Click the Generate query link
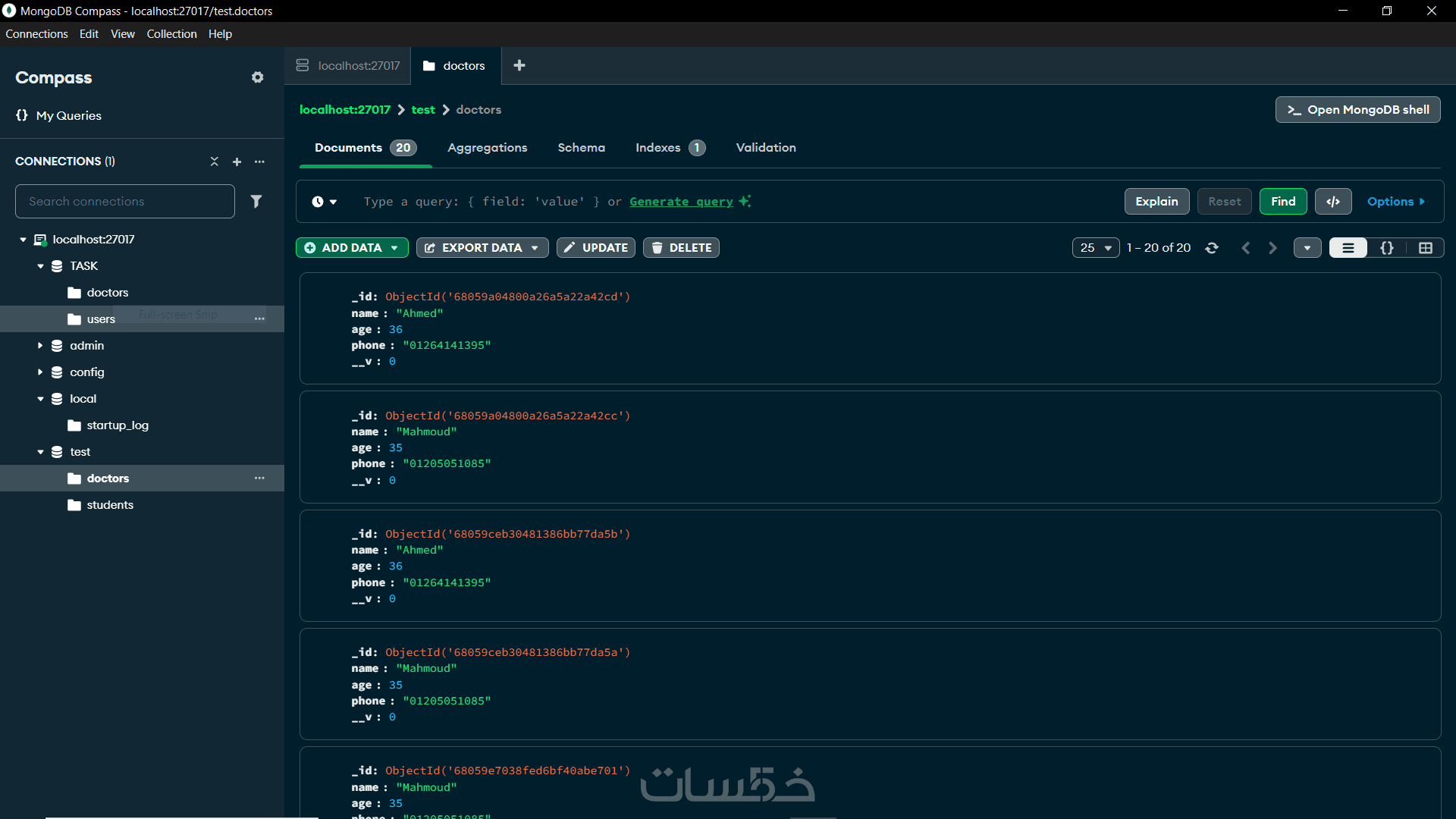Screen dimensions: 1456x819 681,202
